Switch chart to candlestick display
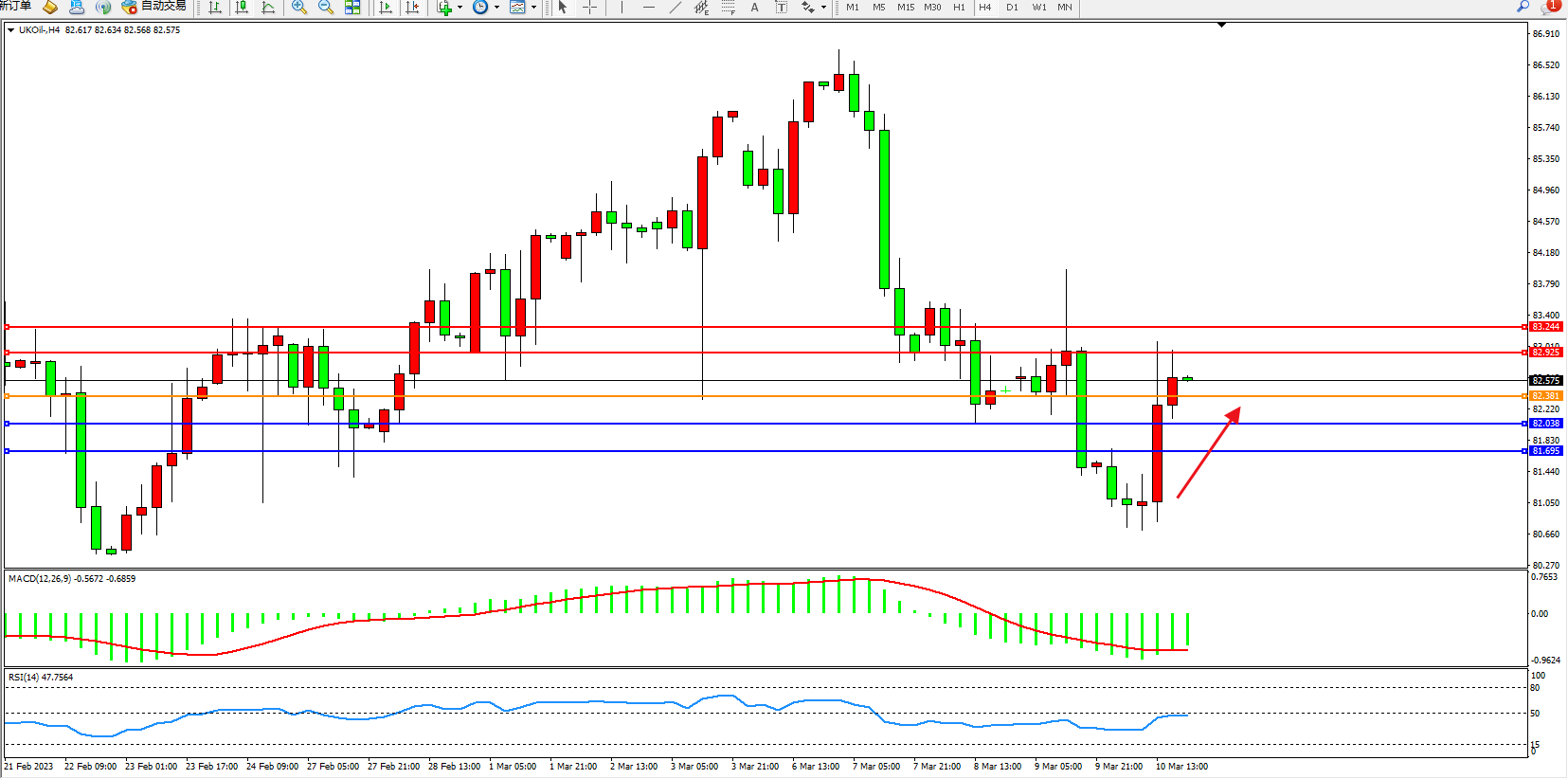Viewport: 1568px width, 779px height. 243,8
